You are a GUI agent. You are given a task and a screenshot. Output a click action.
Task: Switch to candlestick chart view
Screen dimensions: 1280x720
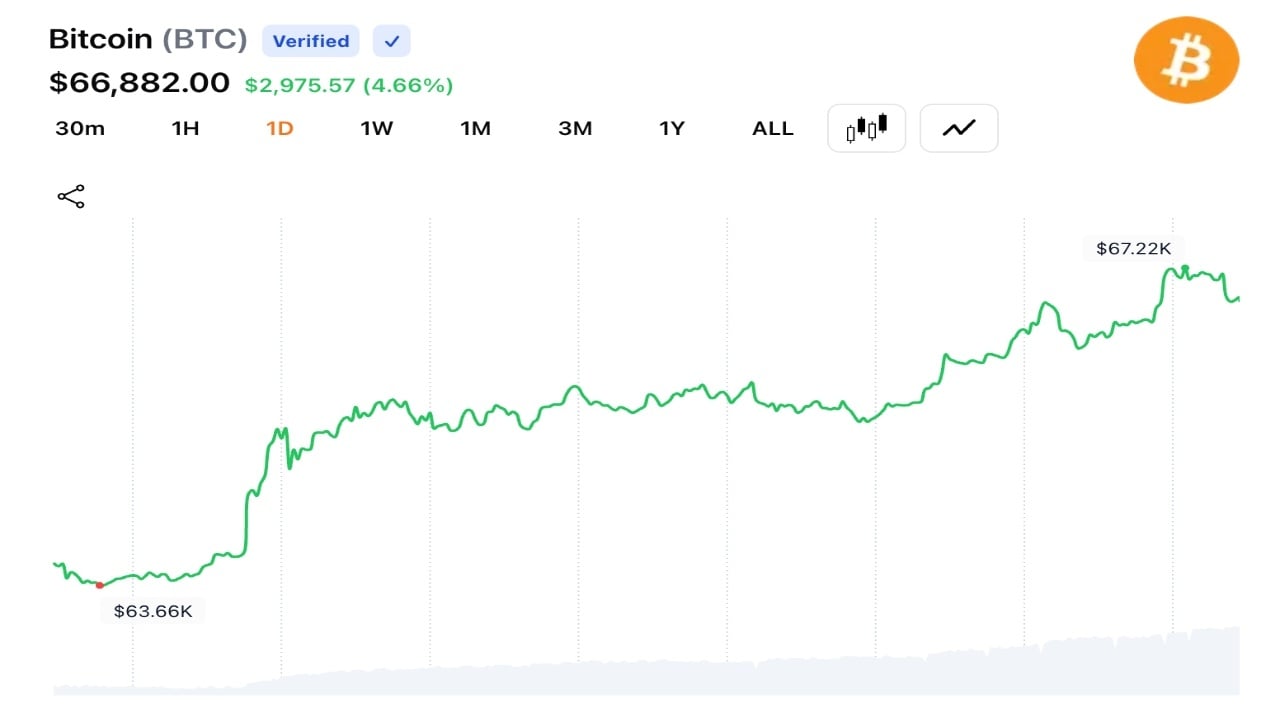867,128
